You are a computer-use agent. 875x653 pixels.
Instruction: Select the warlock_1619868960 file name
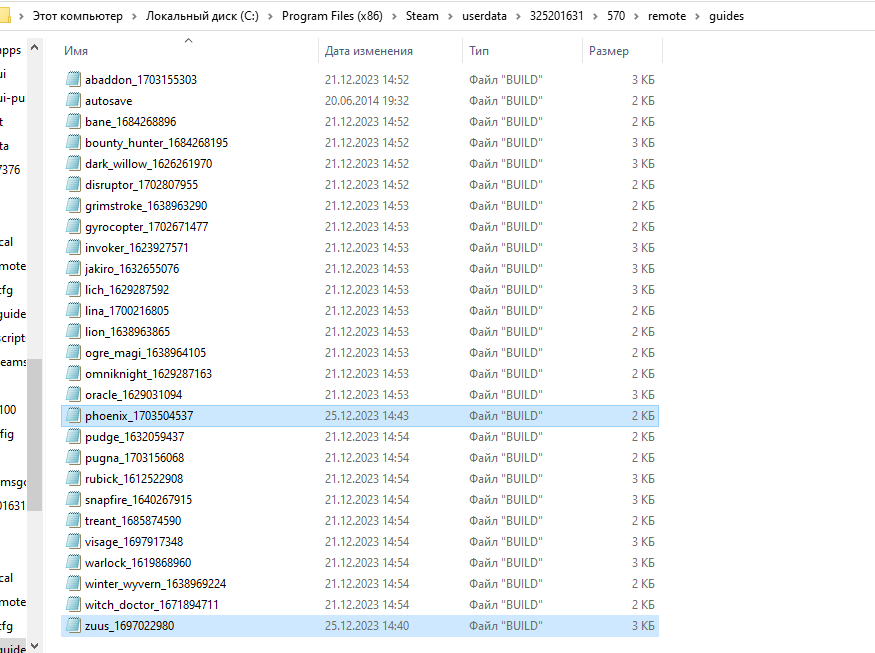(138, 563)
